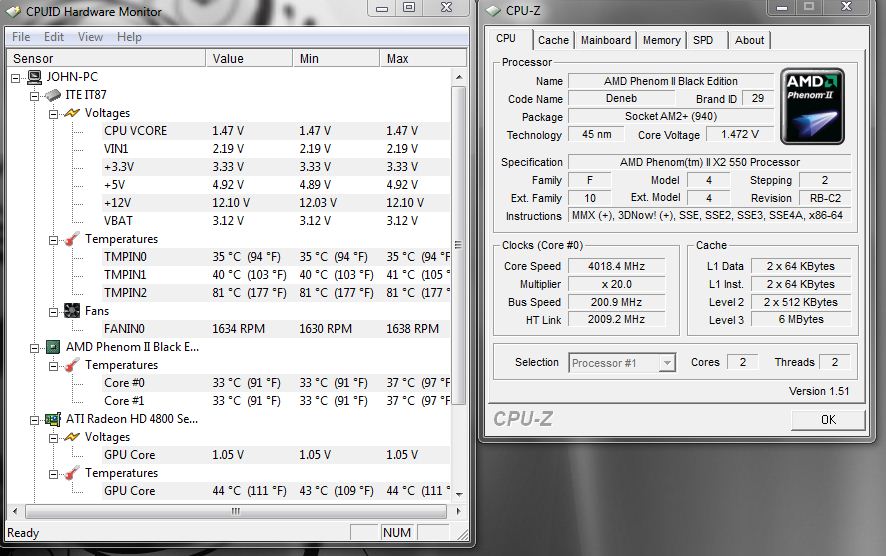Click the Fans icon in sensor tree

click(72, 311)
